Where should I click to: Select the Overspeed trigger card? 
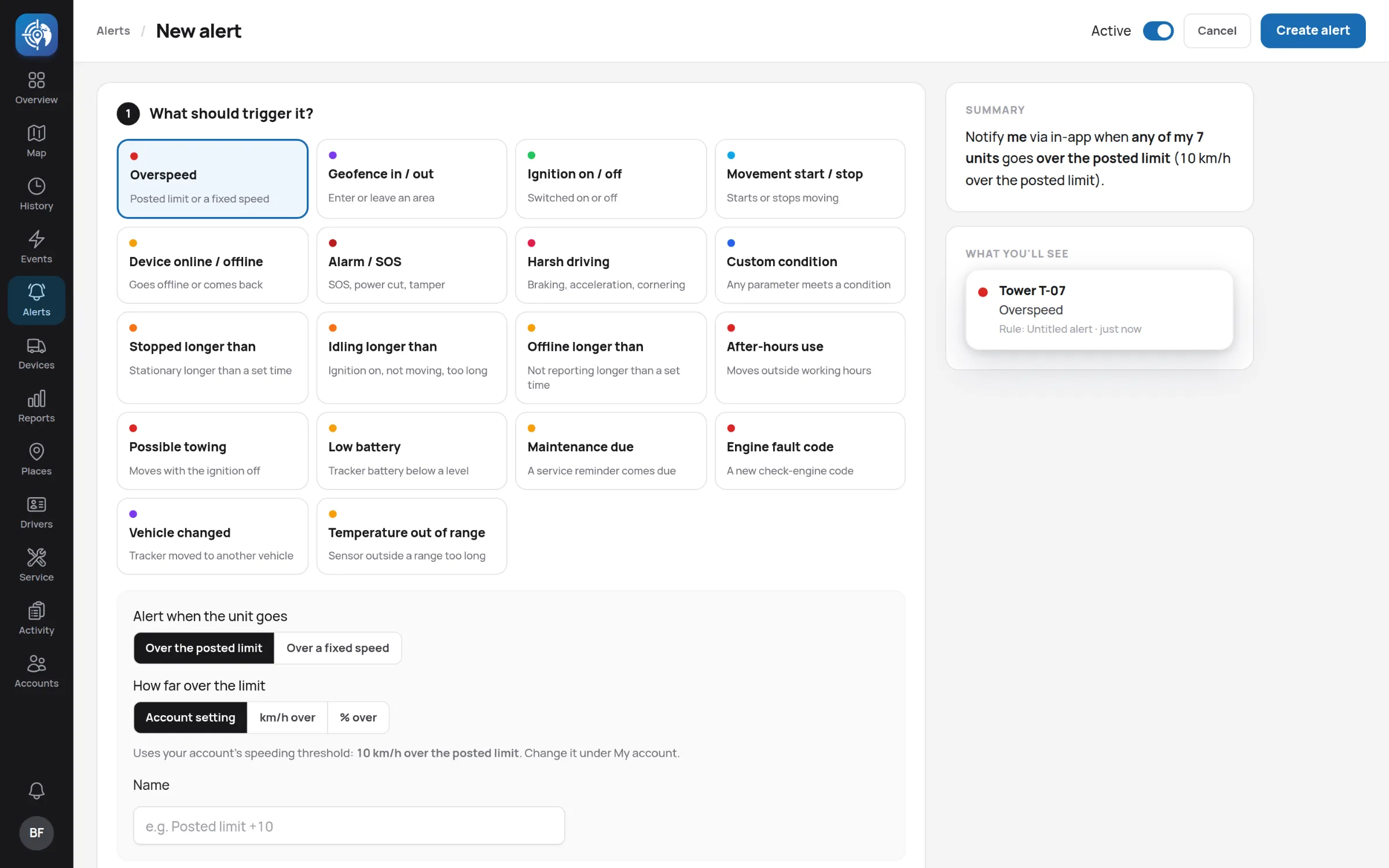212,179
